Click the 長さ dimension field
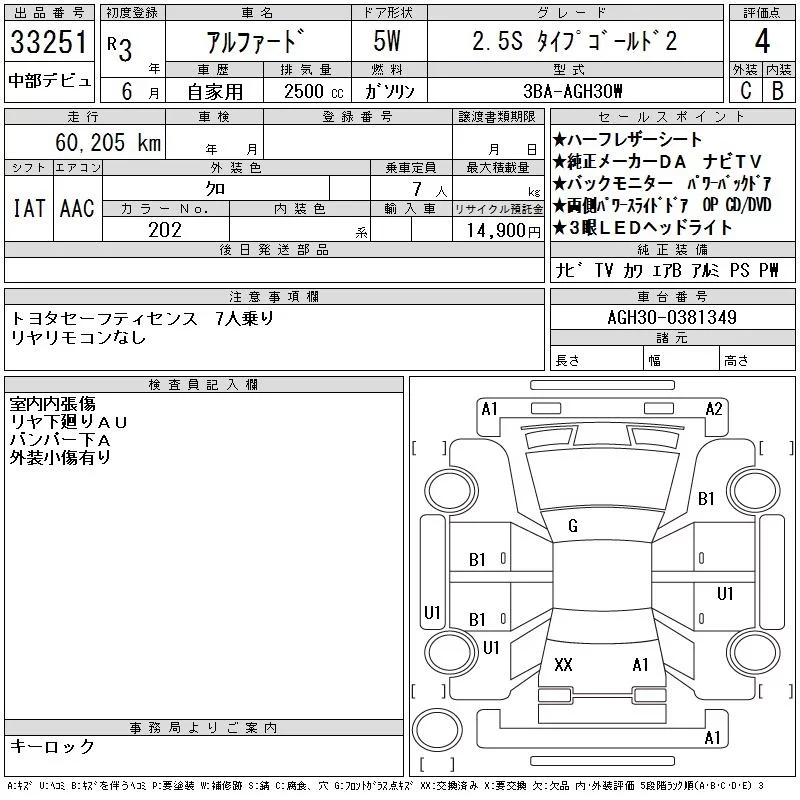The image size is (800, 800). [597, 360]
